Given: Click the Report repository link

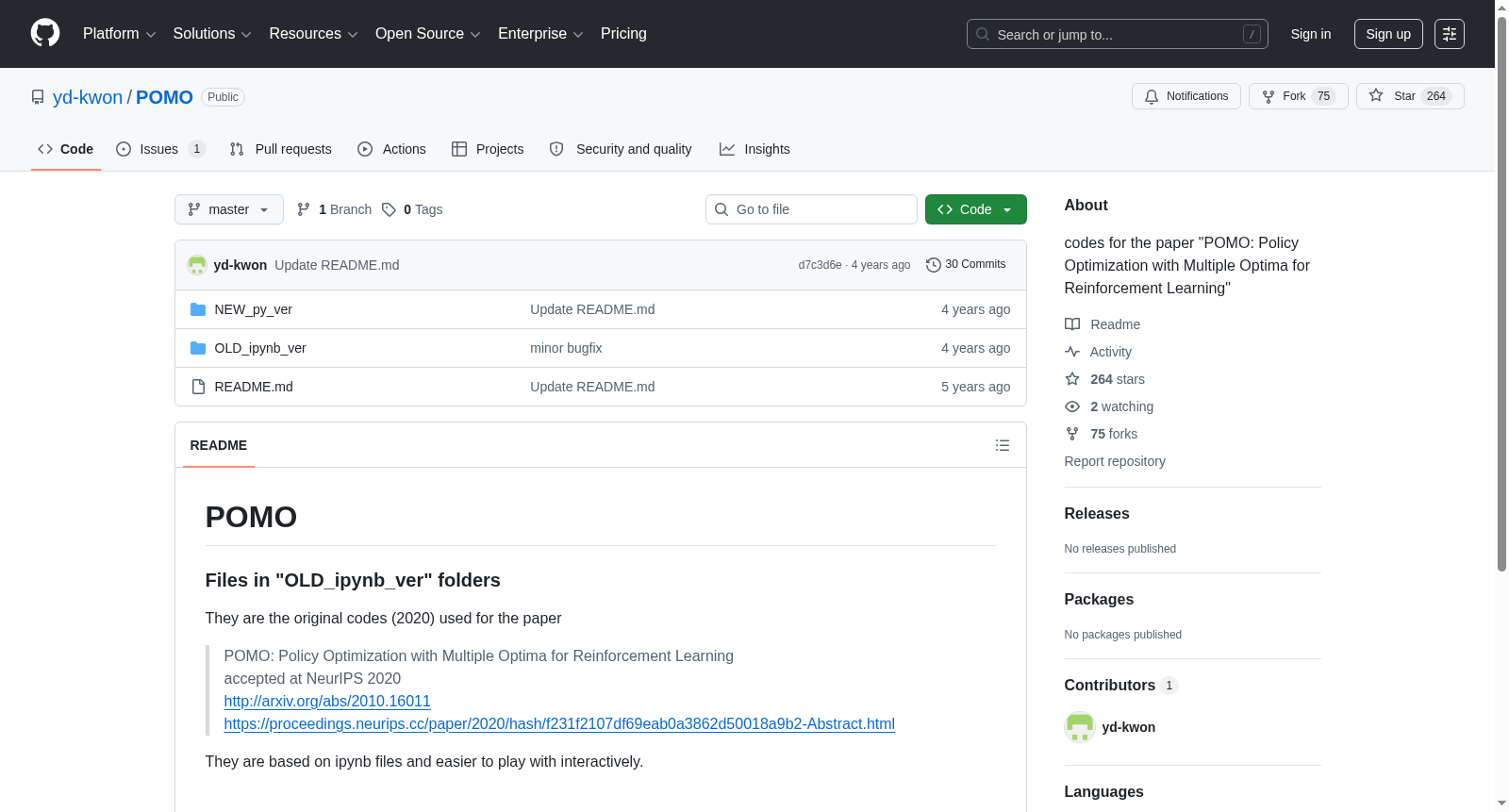Looking at the screenshot, I should click(1115, 461).
